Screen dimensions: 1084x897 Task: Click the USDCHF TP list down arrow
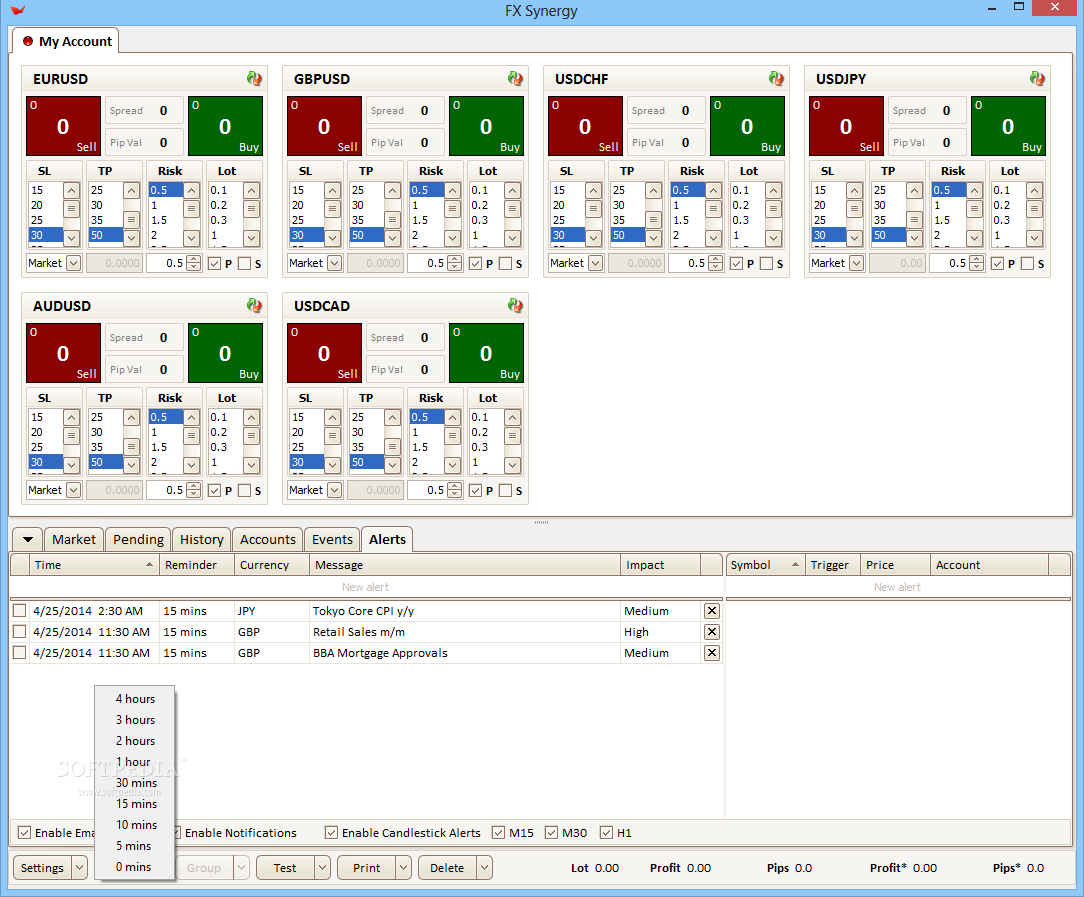click(653, 238)
